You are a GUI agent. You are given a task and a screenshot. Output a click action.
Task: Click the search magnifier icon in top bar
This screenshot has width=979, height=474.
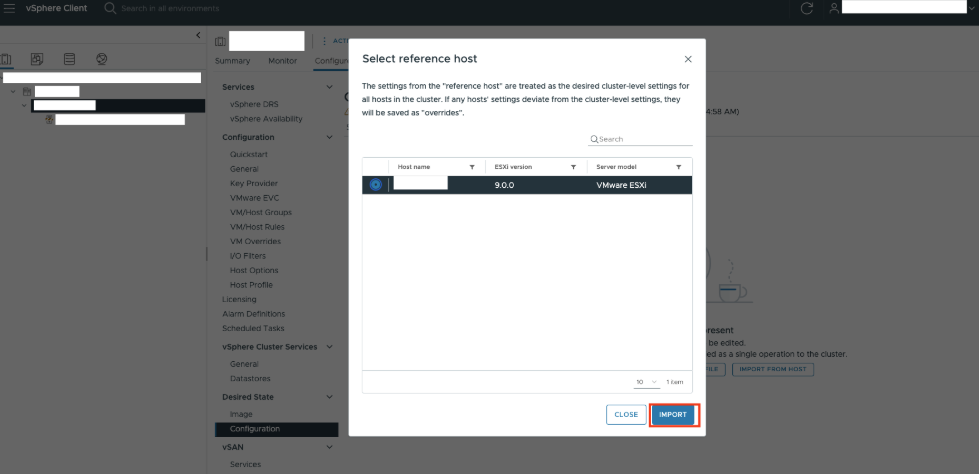click(110, 9)
